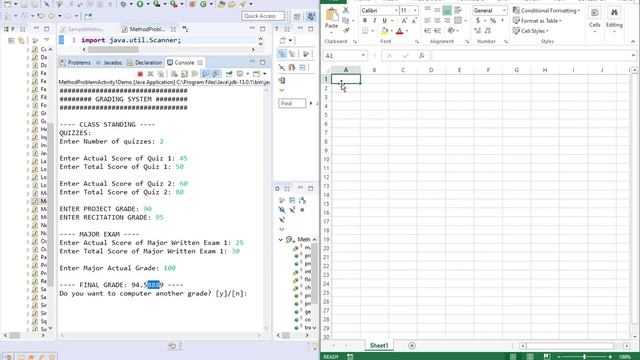The width and height of the screenshot is (640, 360).
Task: Click the Excel formula bar input
Action: coord(531,56)
